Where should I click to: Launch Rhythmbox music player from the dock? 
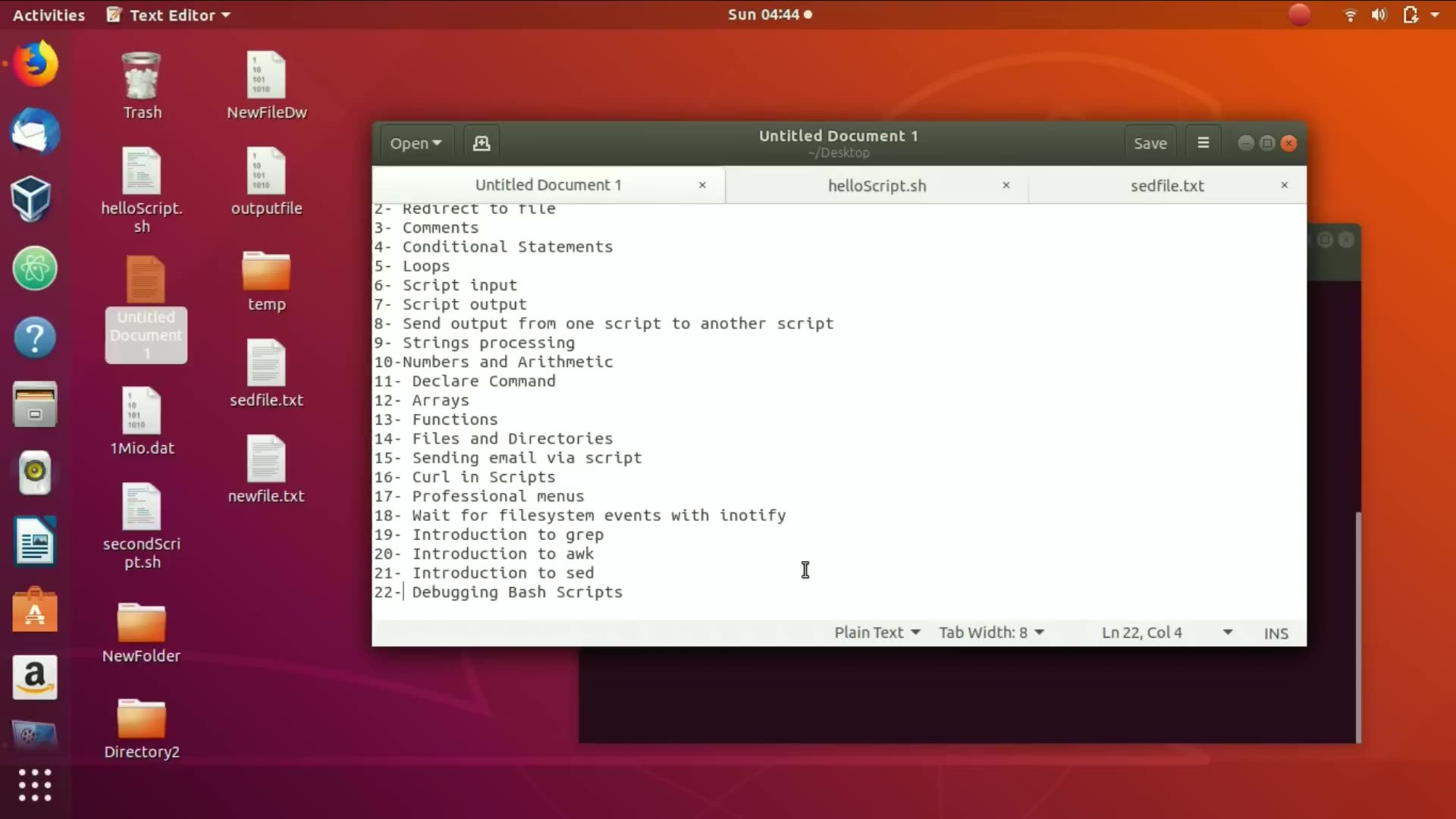34,472
